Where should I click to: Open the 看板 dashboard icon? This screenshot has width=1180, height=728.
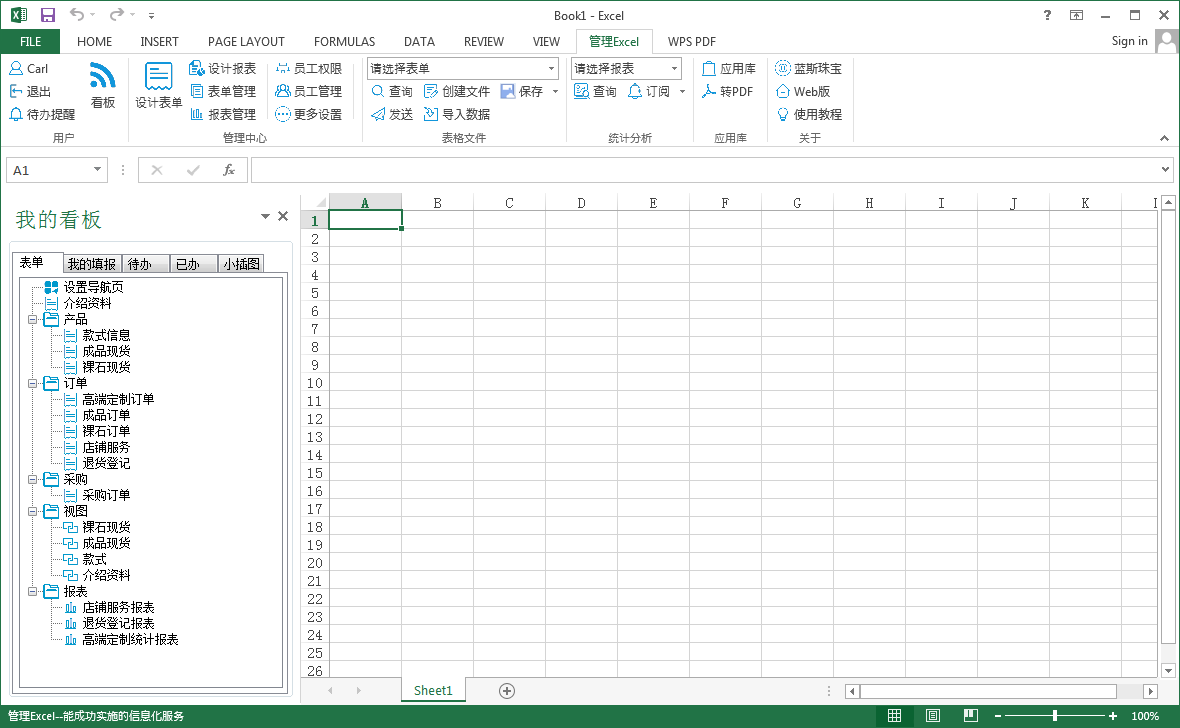click(102, 85)
